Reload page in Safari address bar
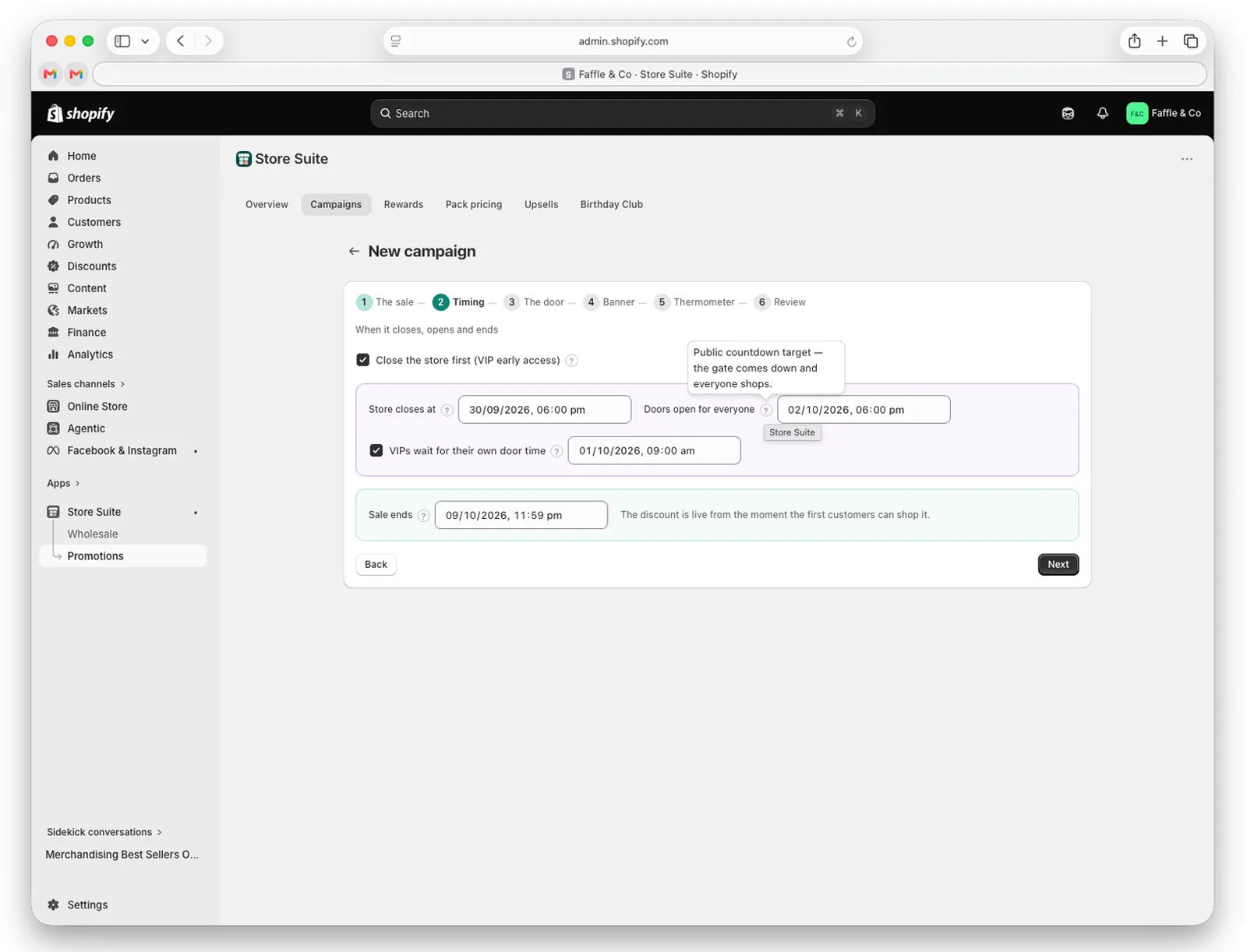The height and width of the screenshot is (952, 1247). [851, 41]
